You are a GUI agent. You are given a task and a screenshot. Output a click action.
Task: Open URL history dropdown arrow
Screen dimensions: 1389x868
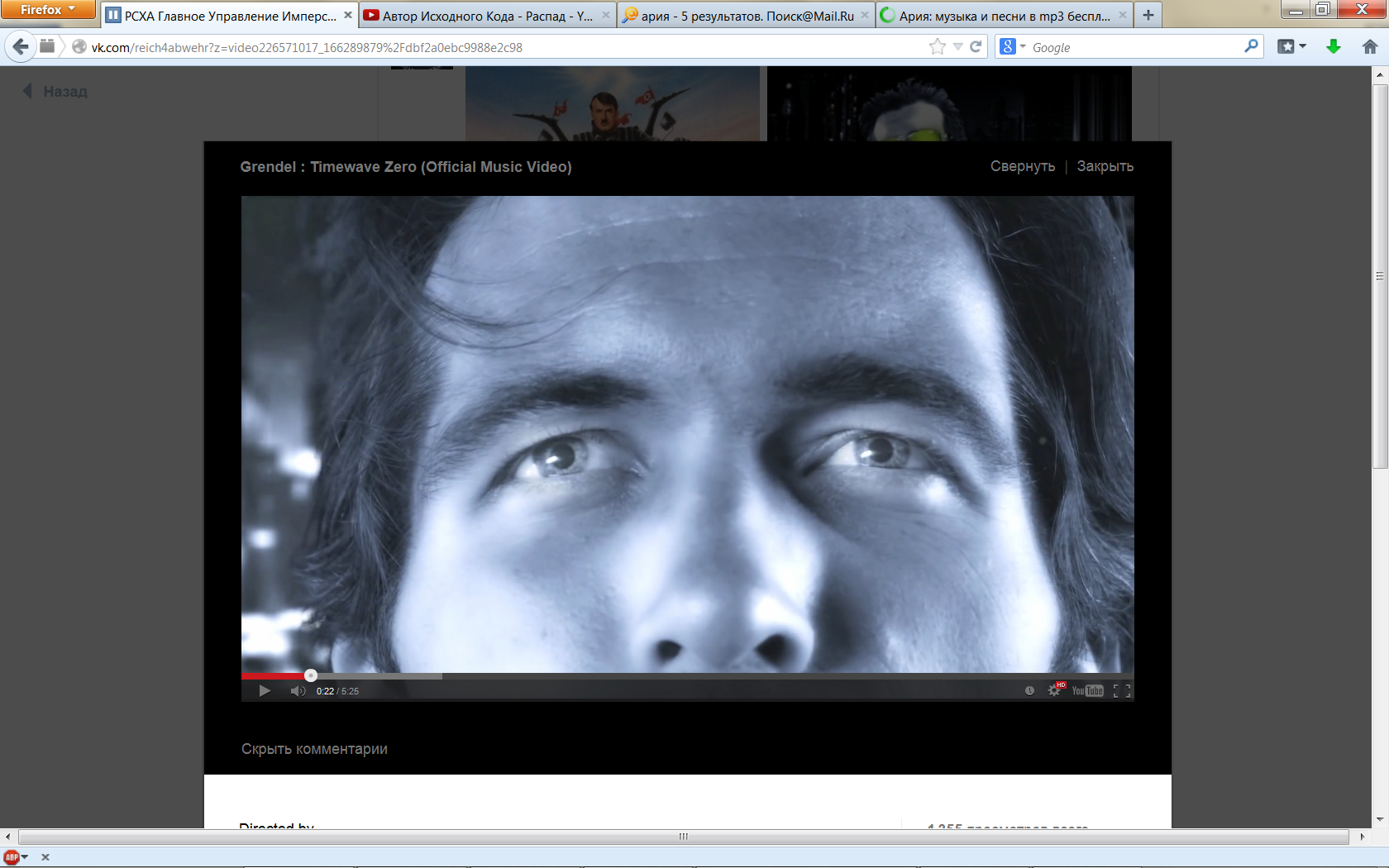point(957,47)
